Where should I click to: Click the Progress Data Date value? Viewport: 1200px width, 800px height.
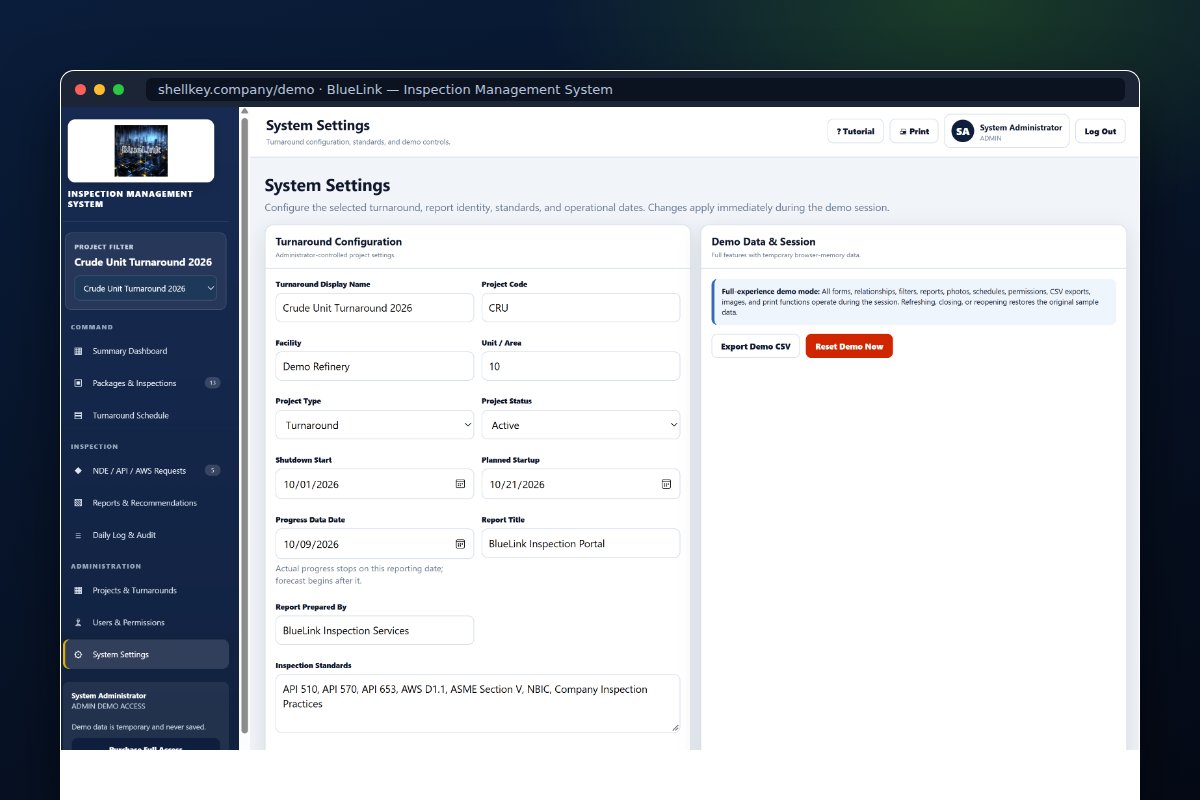coord(311,544)
